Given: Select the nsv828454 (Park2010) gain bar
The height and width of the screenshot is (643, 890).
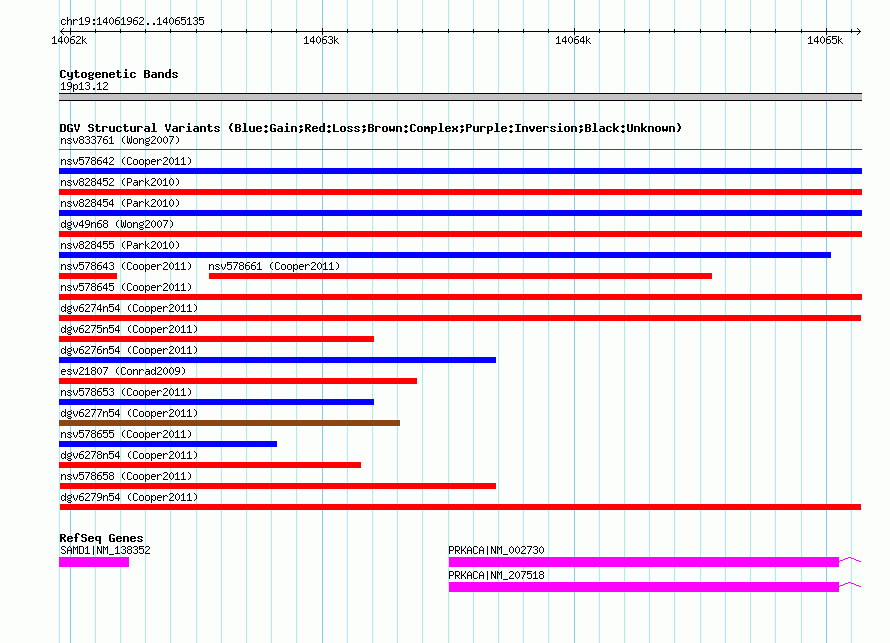Looking at the screenshot, I should click(460, 213).
